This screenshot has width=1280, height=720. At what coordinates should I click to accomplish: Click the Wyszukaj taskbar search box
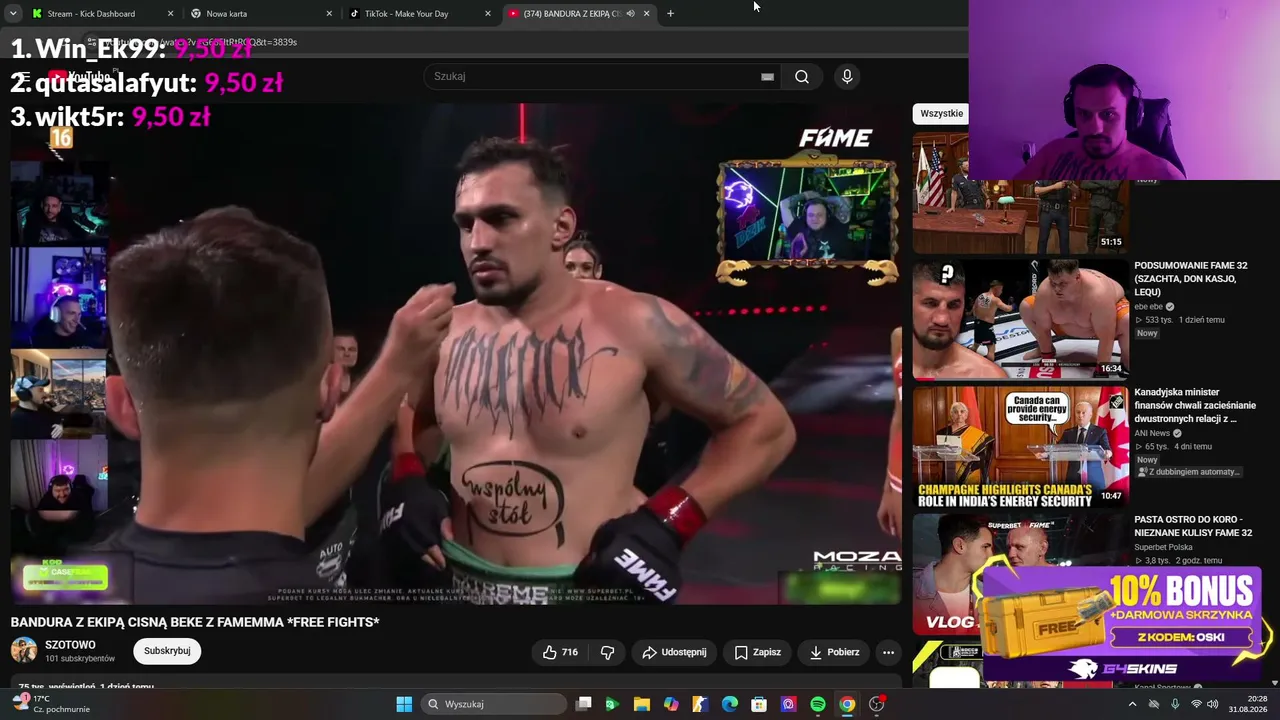pyautogui.click(x=494, y=704)
